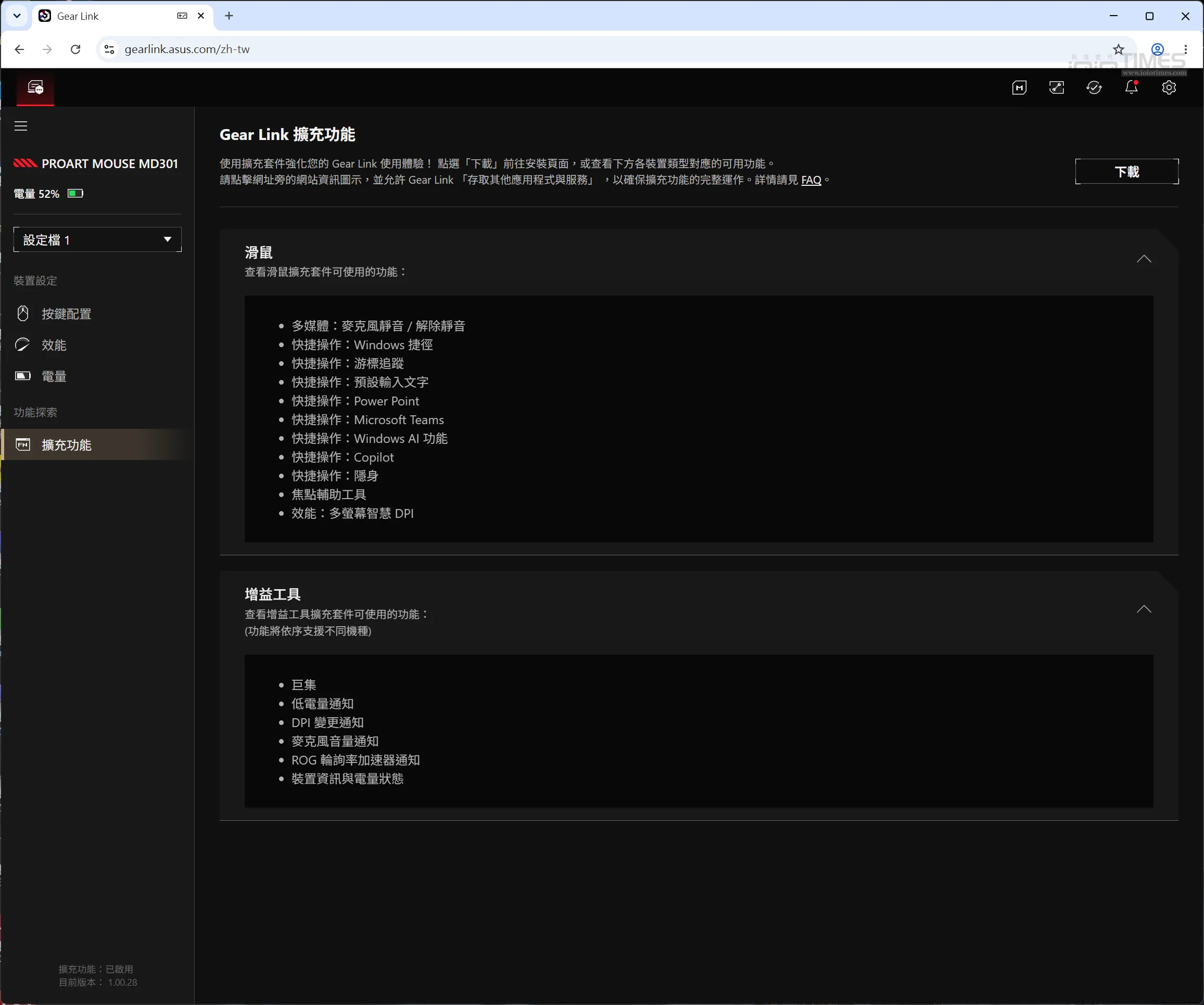Screen dimensions: 1204x1005
Task: Click the 裝置設定 sidebar section label
Action: 35,281
